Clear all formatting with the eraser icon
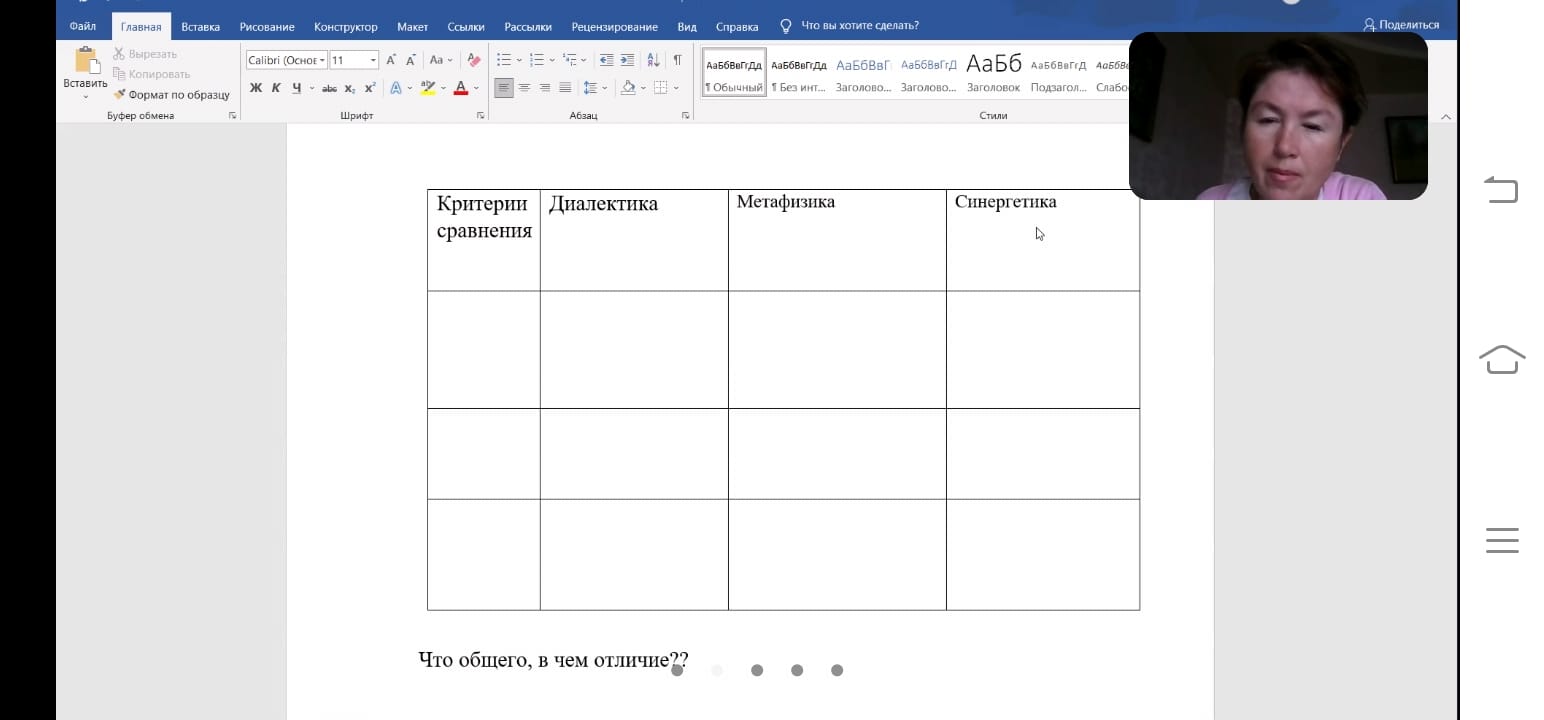 474,60
